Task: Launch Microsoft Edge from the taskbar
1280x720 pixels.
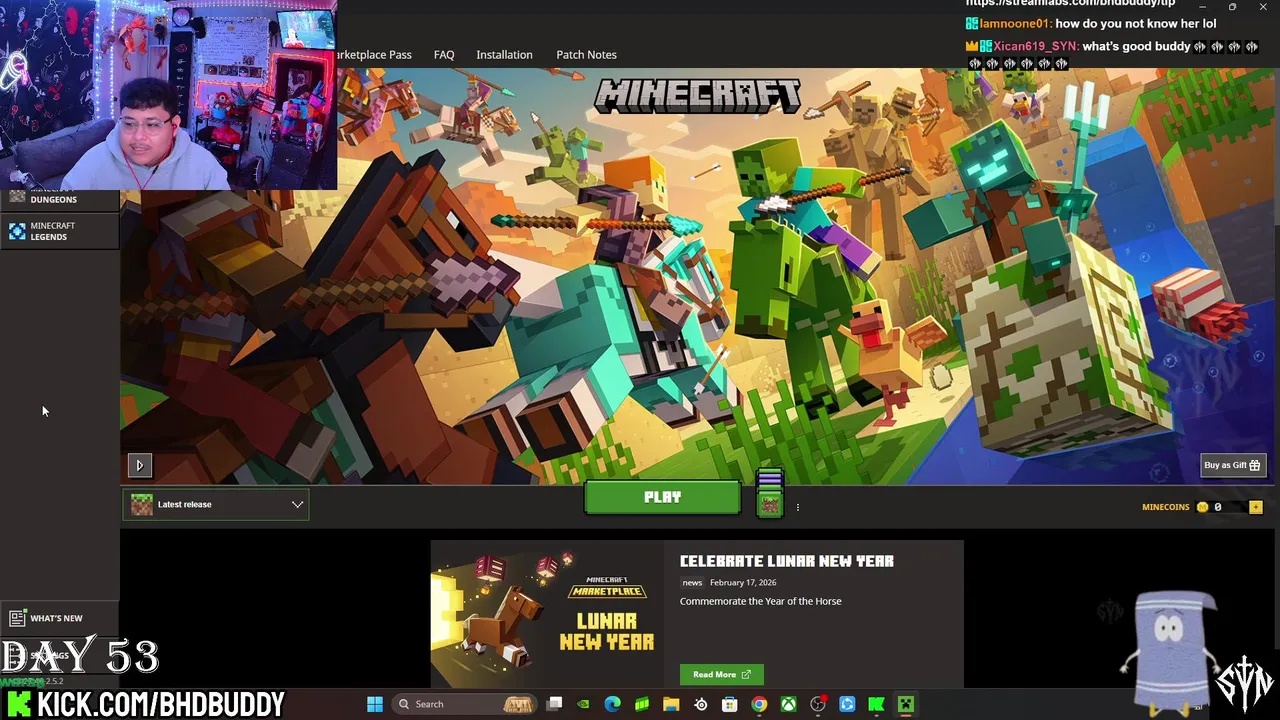Action: click(613, 704)
